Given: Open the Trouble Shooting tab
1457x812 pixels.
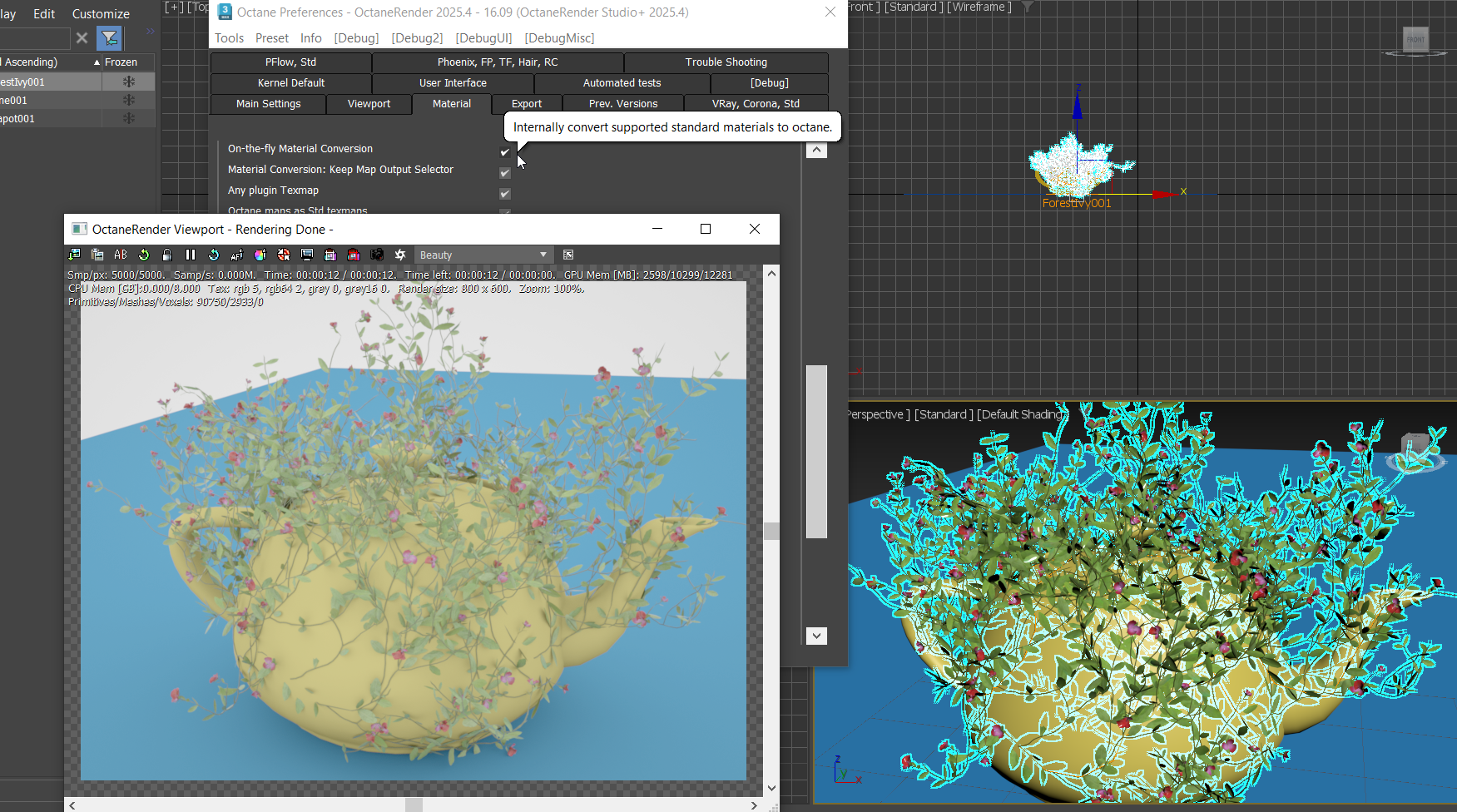Looking at the screenshot, I should tap(726, 62).
